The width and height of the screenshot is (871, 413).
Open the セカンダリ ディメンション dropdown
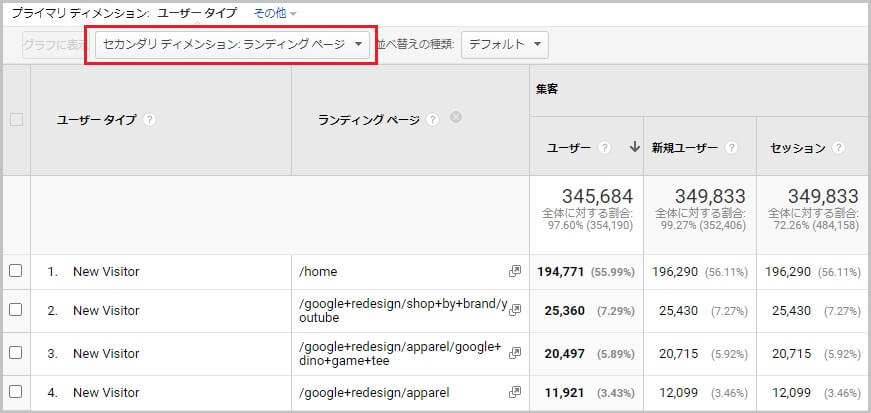coord(232,44)
